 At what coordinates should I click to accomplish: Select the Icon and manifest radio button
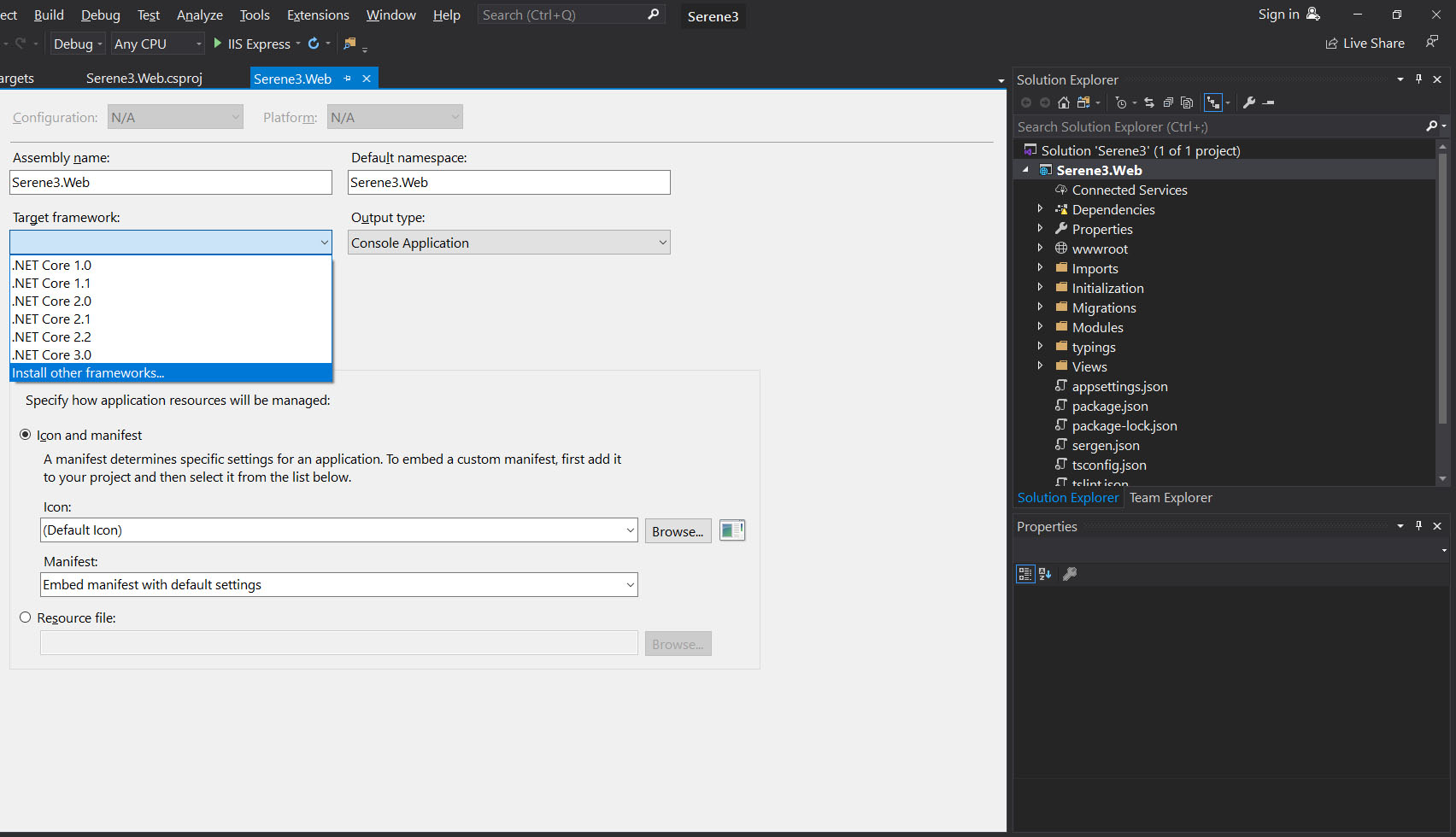tap(26, 435)
